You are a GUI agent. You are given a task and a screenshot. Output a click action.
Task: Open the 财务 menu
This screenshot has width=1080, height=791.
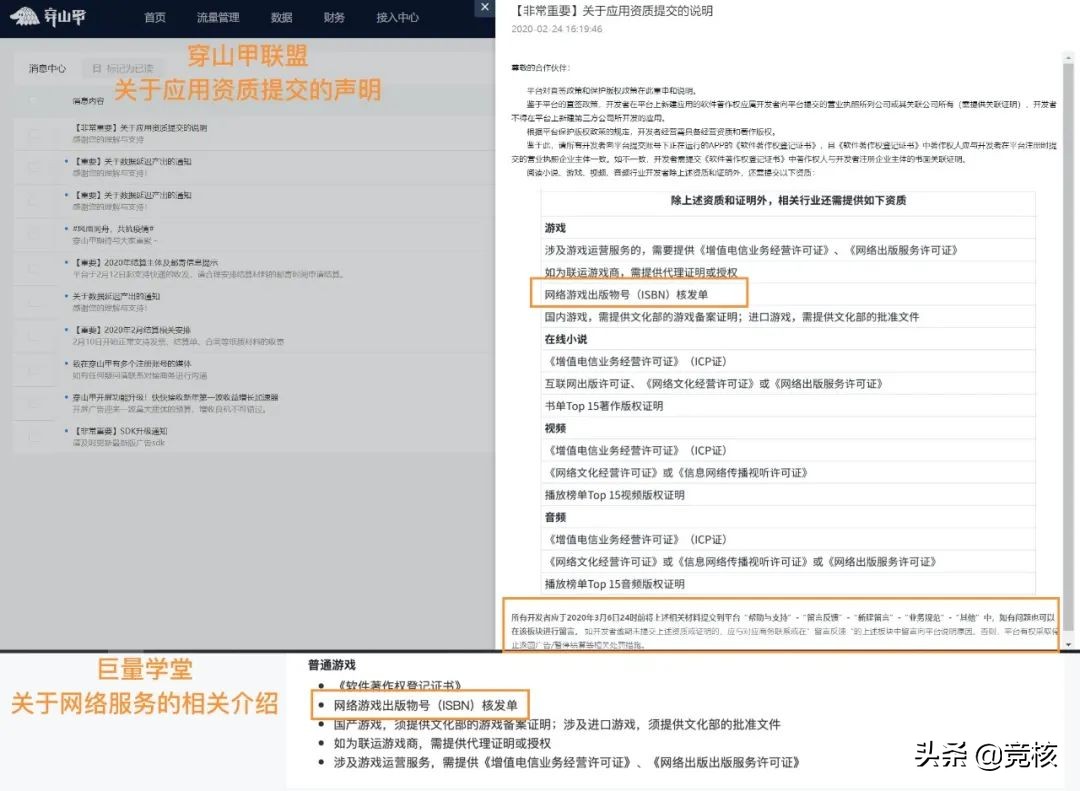pyautogui.click(x=333, y=17)
